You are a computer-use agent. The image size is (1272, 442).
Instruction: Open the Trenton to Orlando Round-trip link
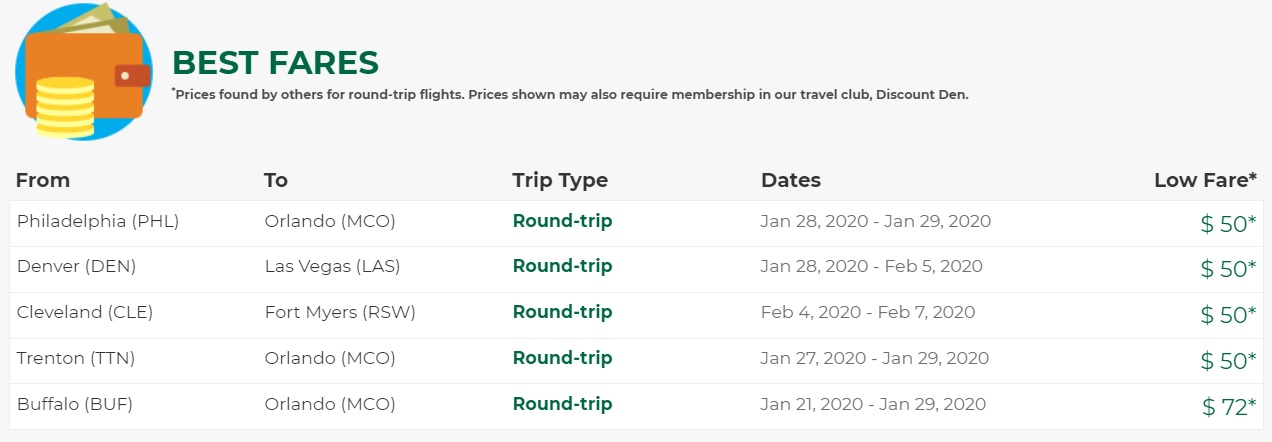562,358
